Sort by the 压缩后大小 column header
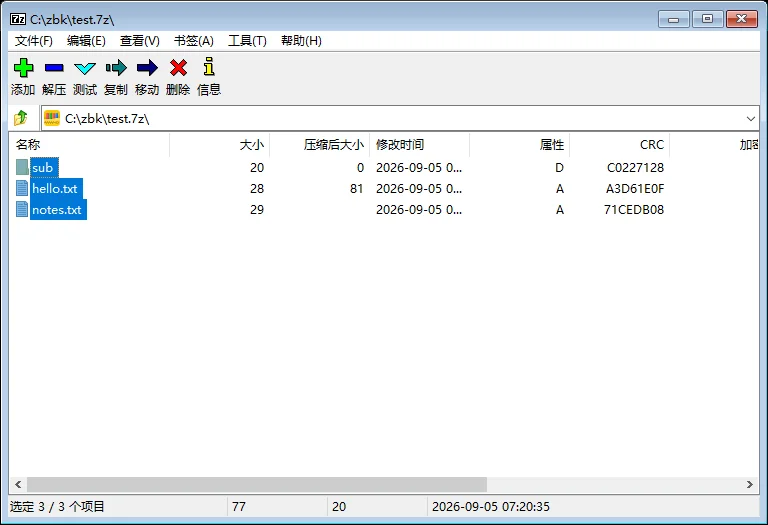Image resolution: width=768 pixels, height=525 pixels. 319,144
